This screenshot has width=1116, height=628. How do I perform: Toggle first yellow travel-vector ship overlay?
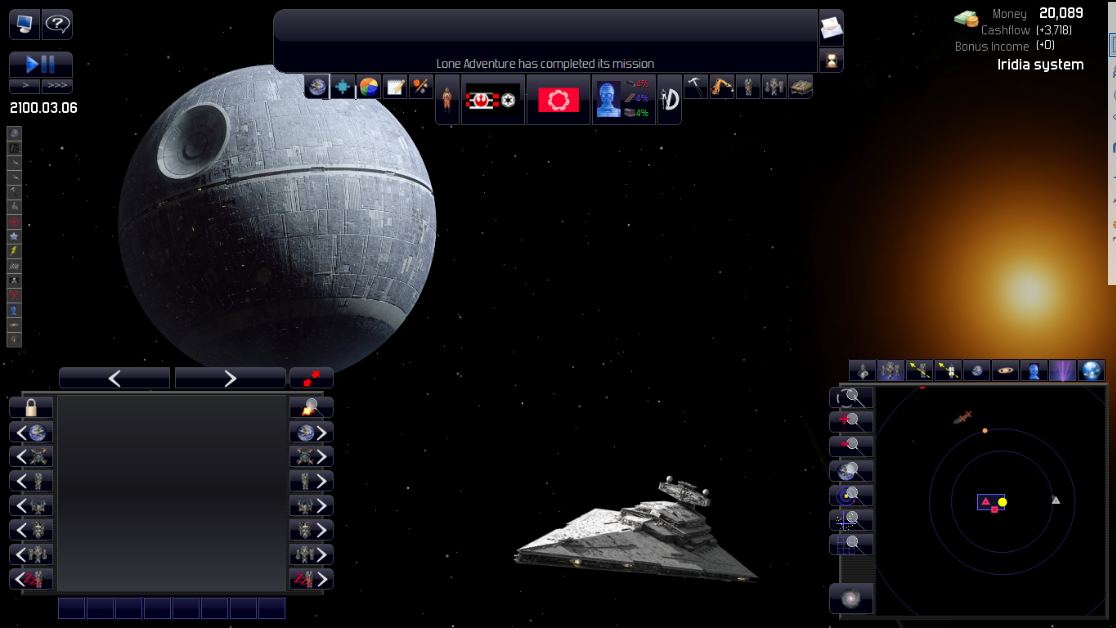[920, 370]
